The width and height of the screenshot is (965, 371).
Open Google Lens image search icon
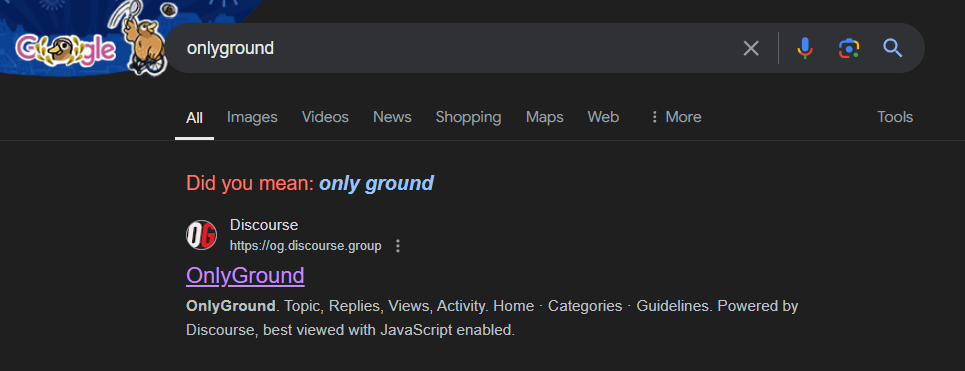(849, 48)
